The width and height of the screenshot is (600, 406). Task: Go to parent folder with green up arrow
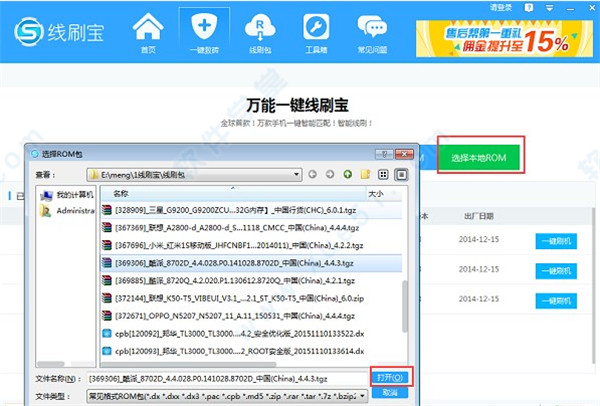coord(347,174)
